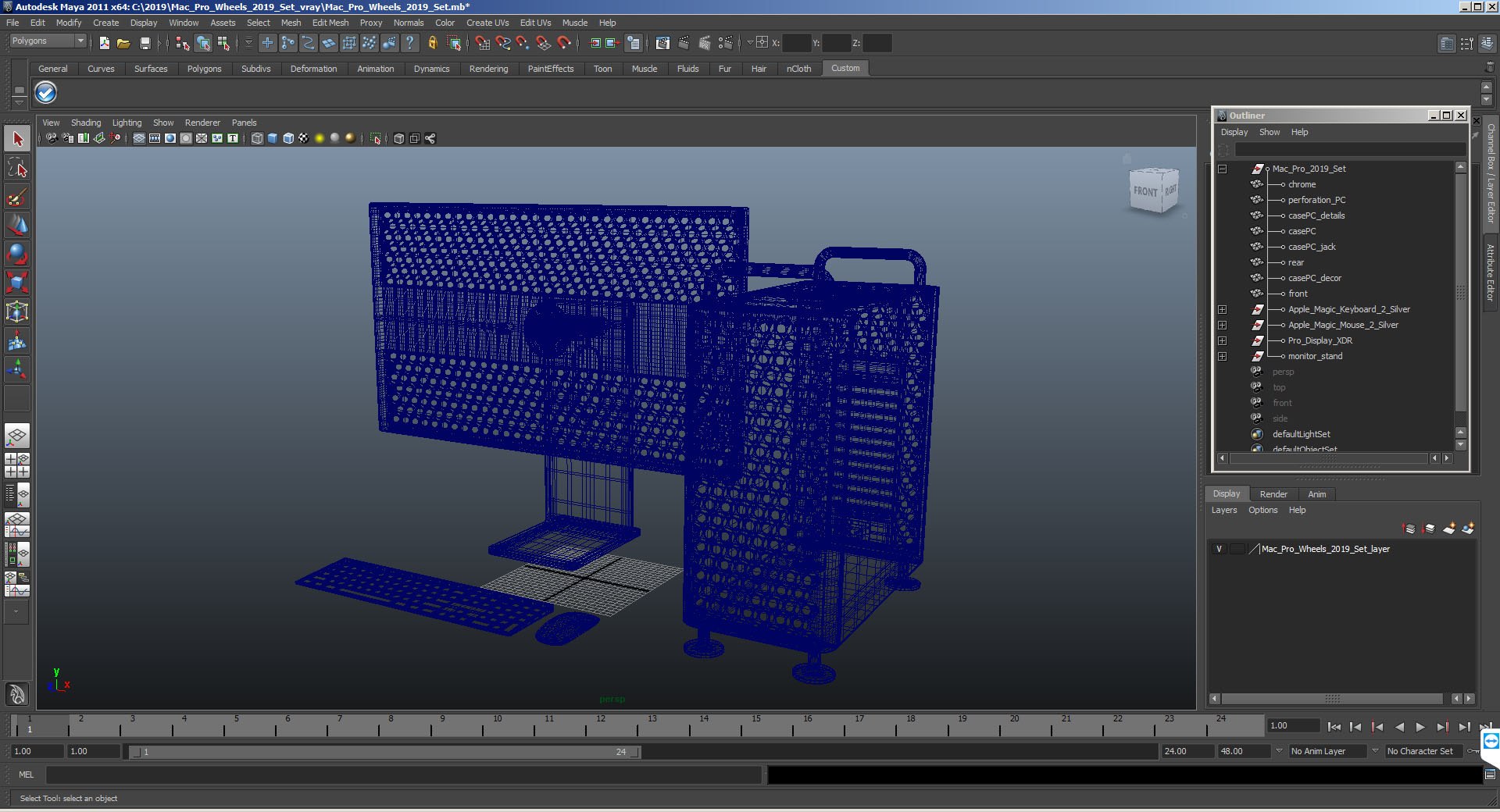Choose the Paint Selection tool

(x=17, y=197)
